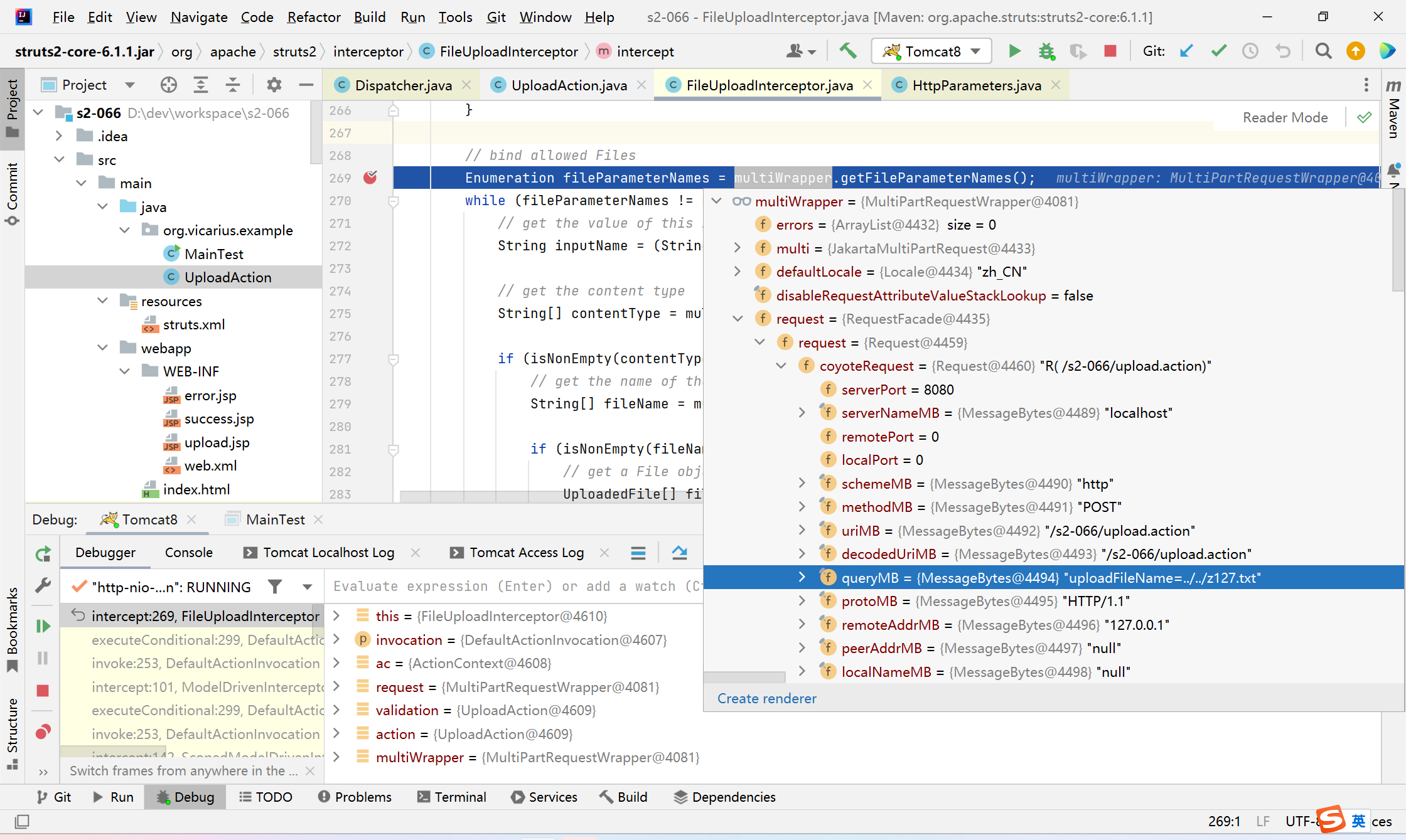The image size is (1406, 840).
Task: Switch to the UploadAction.java tab
Action: 568,85
